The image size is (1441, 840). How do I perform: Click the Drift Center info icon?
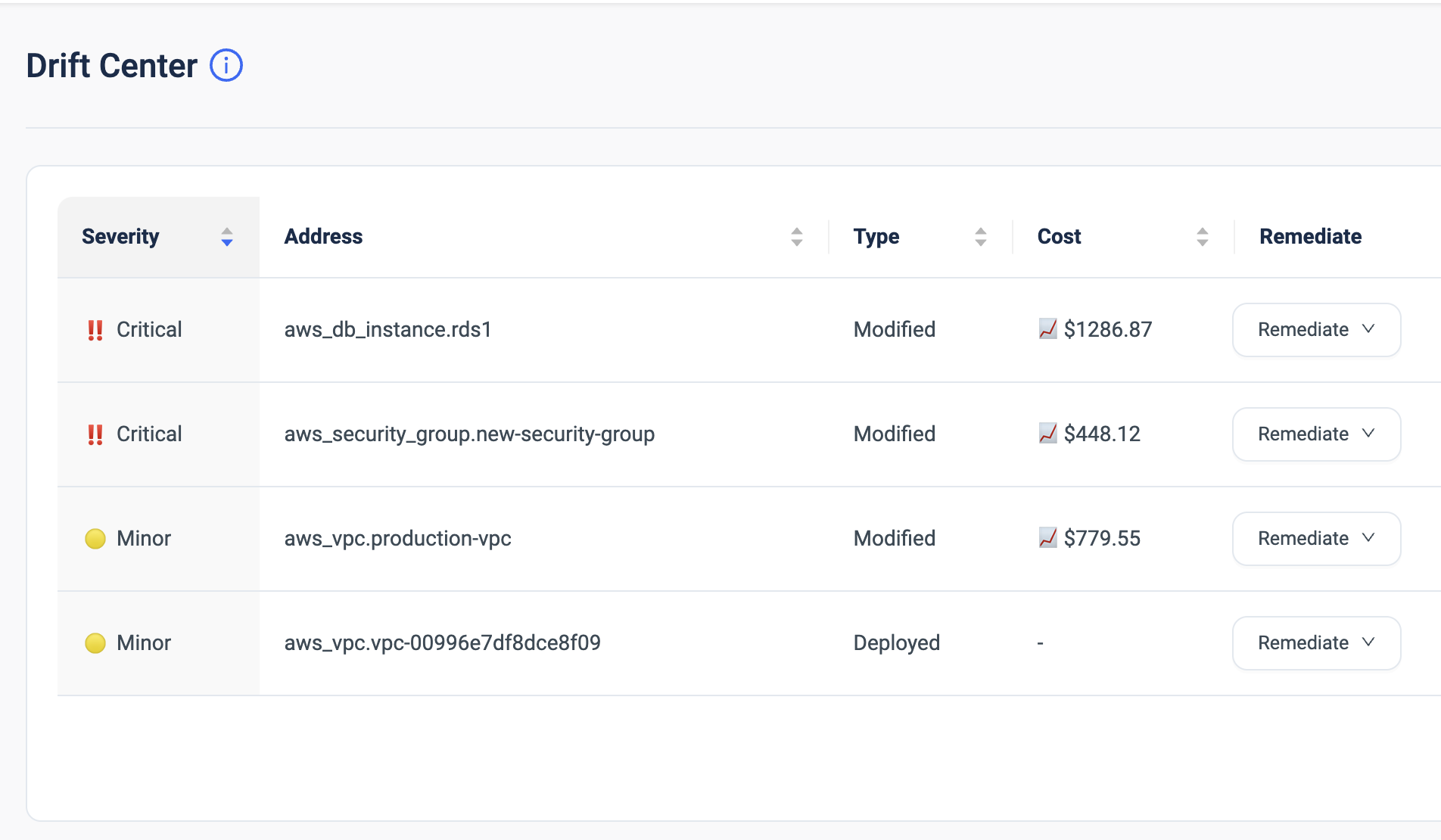[226, 66]
